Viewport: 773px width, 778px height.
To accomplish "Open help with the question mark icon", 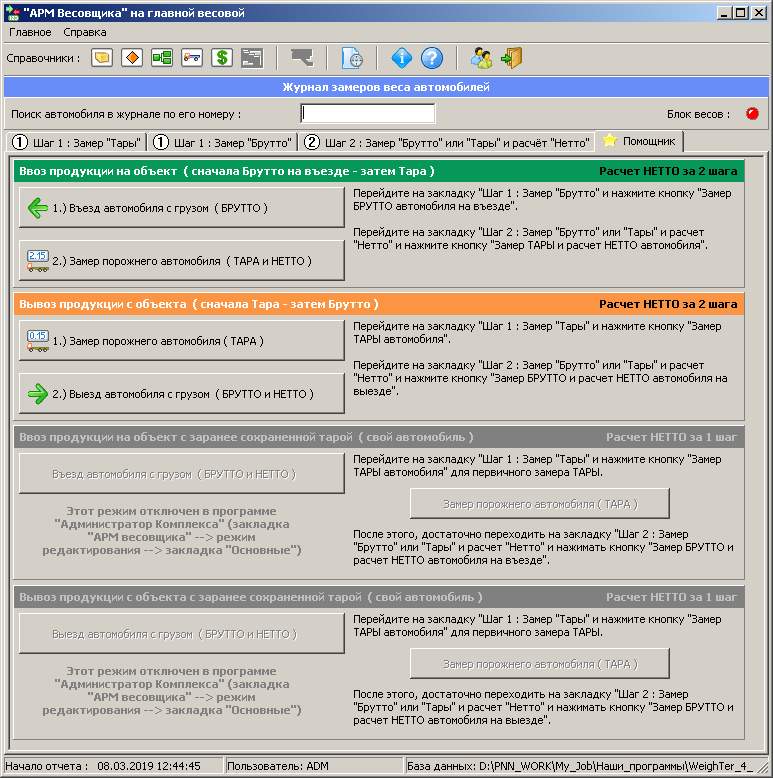I will 431,58.
